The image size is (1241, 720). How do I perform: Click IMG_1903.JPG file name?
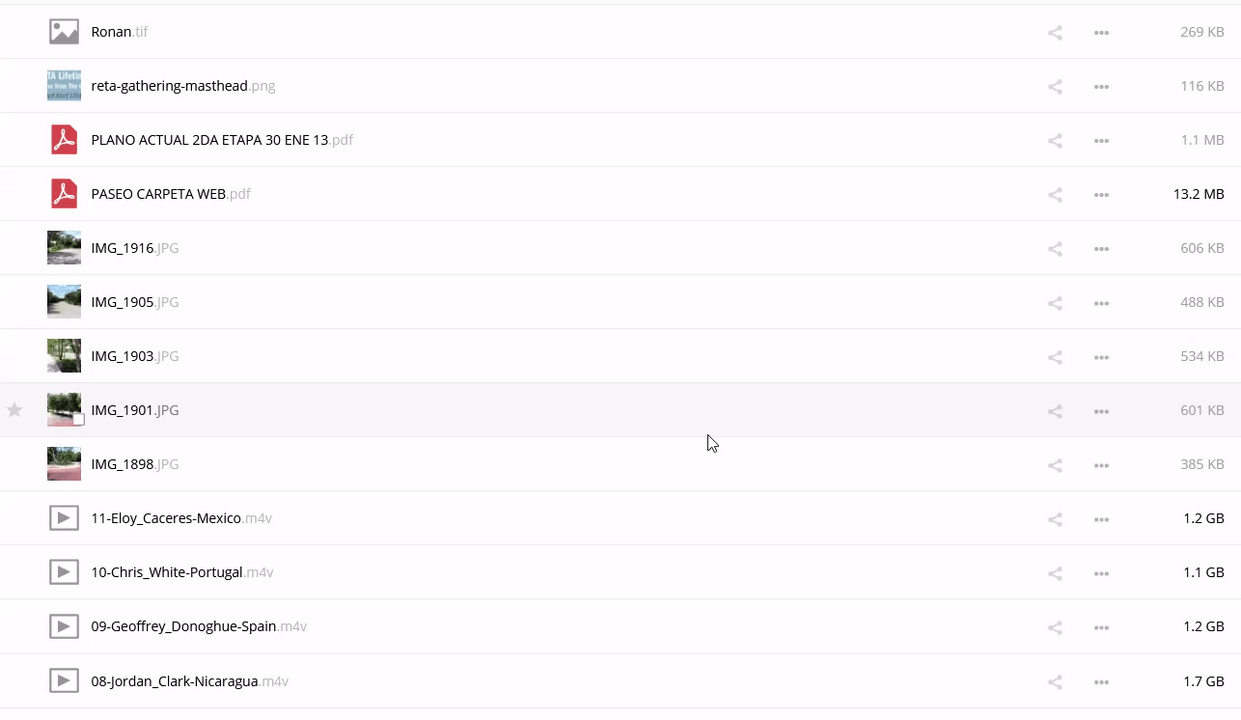pyautogui.click(x=122, y=356)
